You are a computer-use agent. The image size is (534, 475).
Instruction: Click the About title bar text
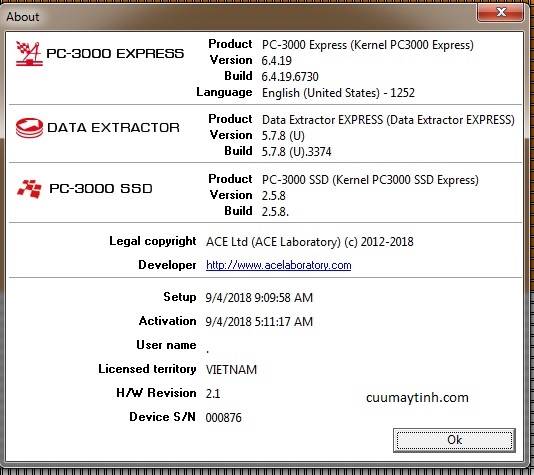point(23,17)
